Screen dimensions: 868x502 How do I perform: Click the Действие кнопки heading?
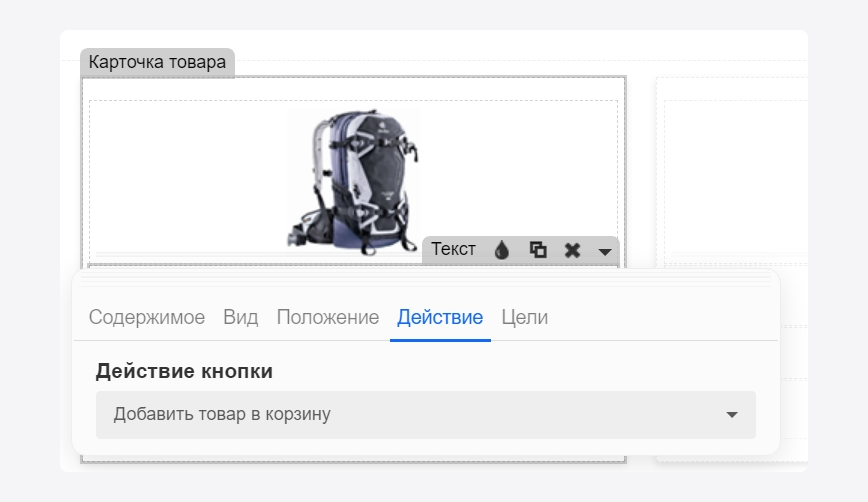pyautogui.click(x=184, y=371)
